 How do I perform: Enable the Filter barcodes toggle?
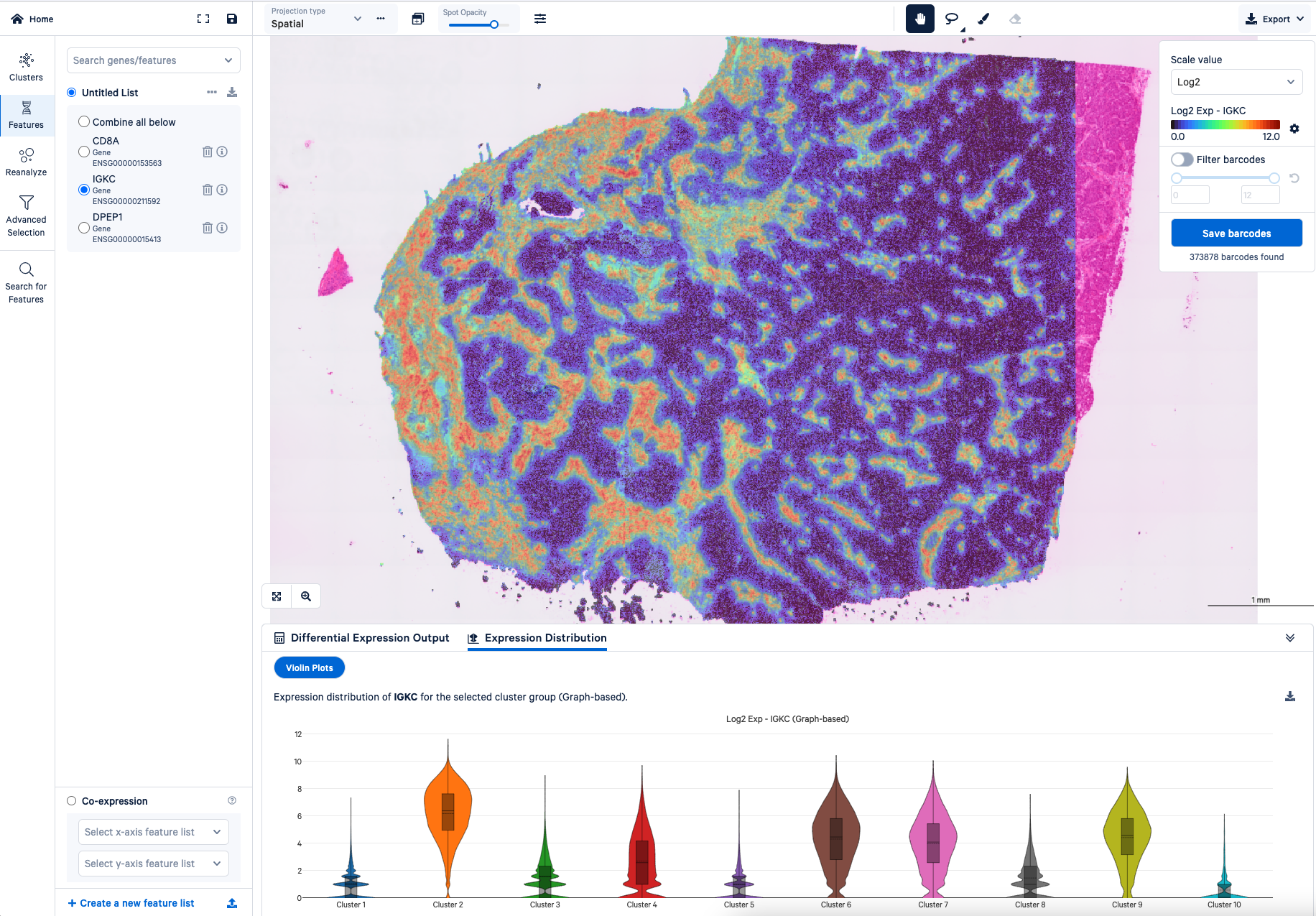coord(1182,159)
